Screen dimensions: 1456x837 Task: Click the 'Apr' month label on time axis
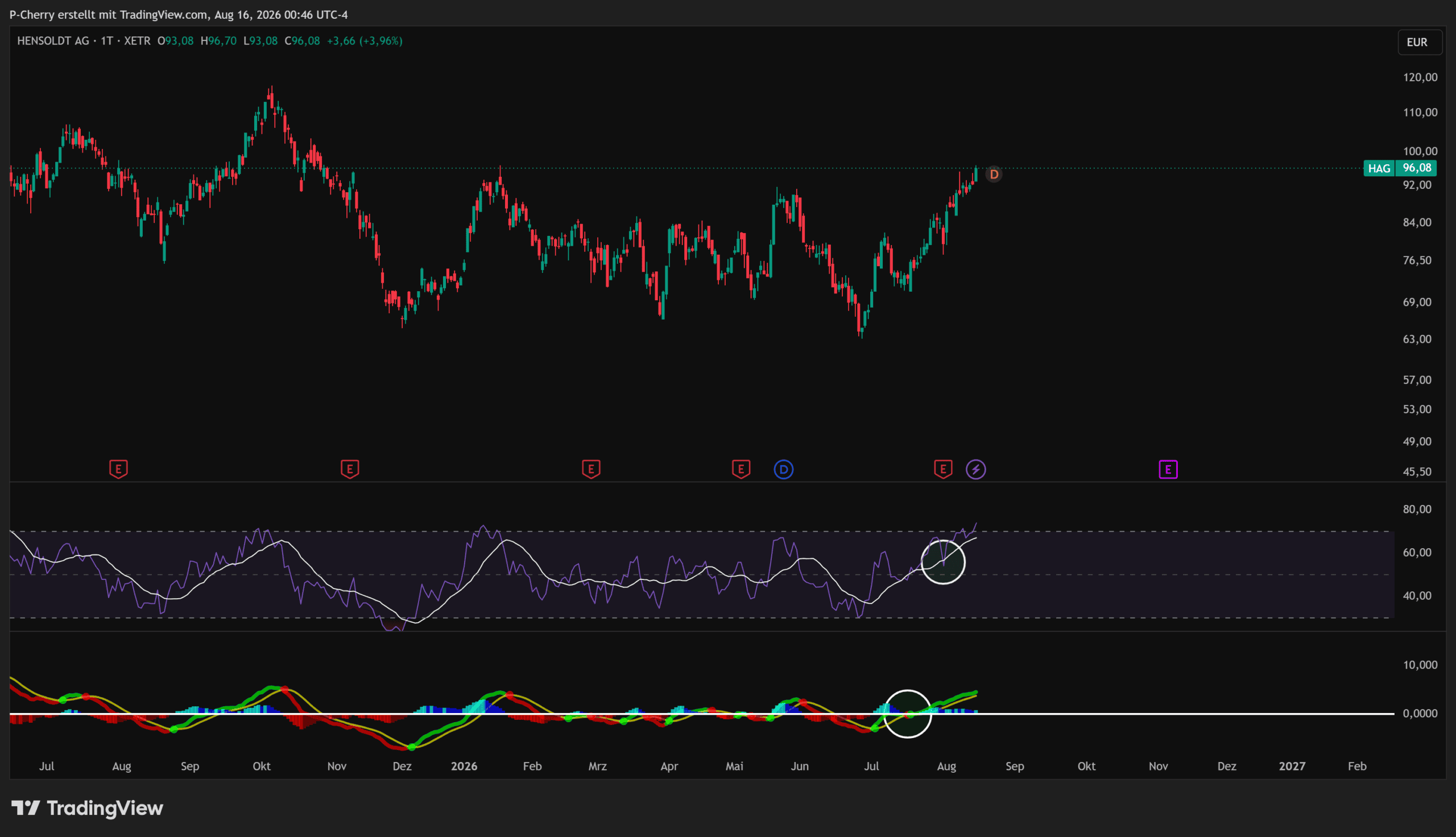(x=669, y=766)
